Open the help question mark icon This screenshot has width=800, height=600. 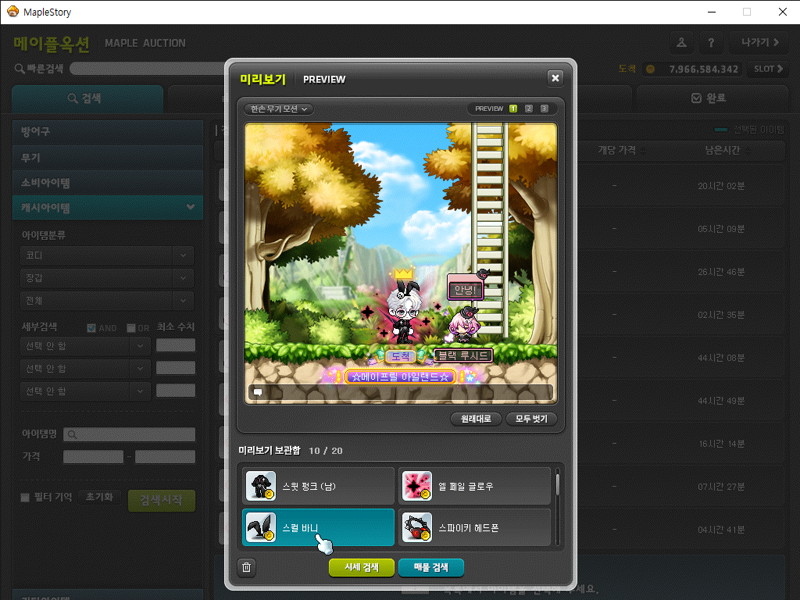(711, 42)
